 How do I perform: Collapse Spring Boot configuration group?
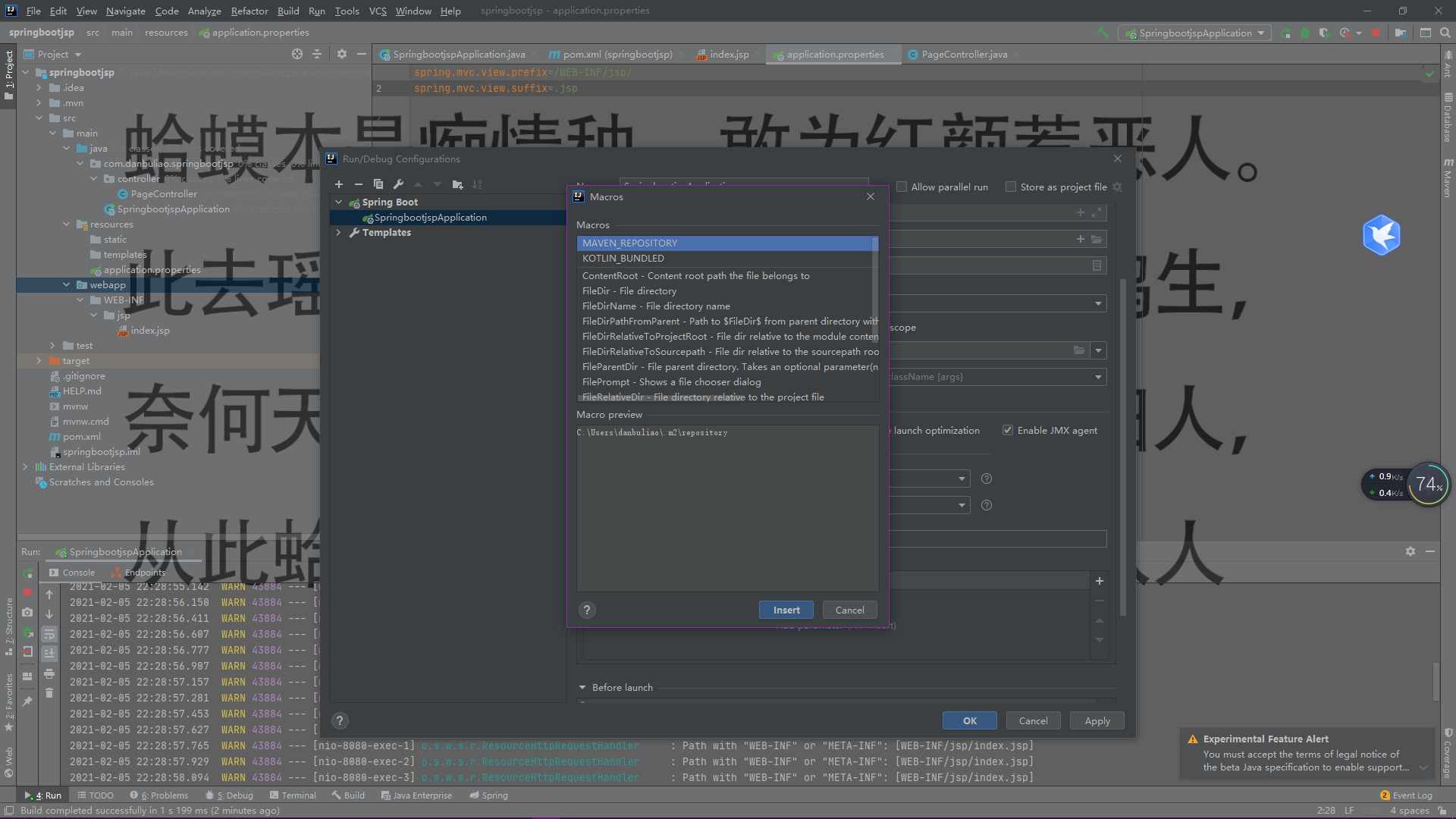pyautogui.click(x=338, y=202)
